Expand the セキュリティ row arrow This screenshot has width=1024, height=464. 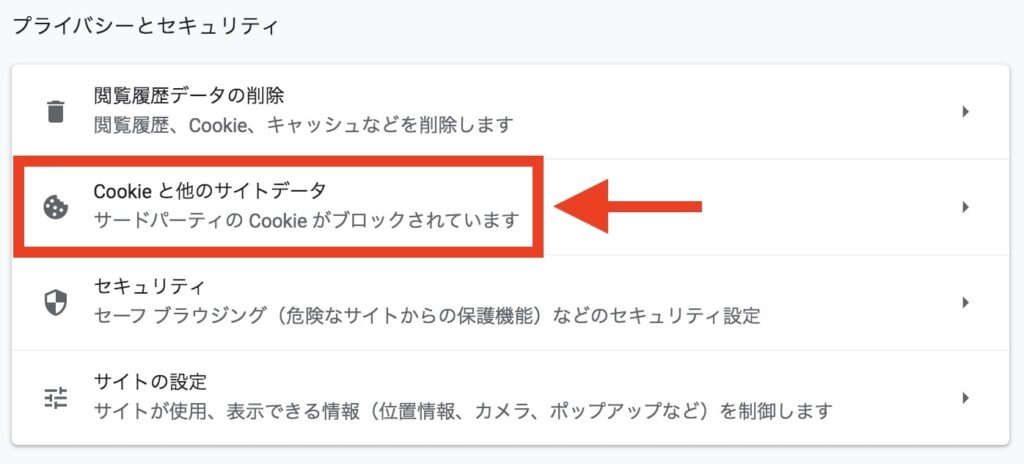(965, 303)
